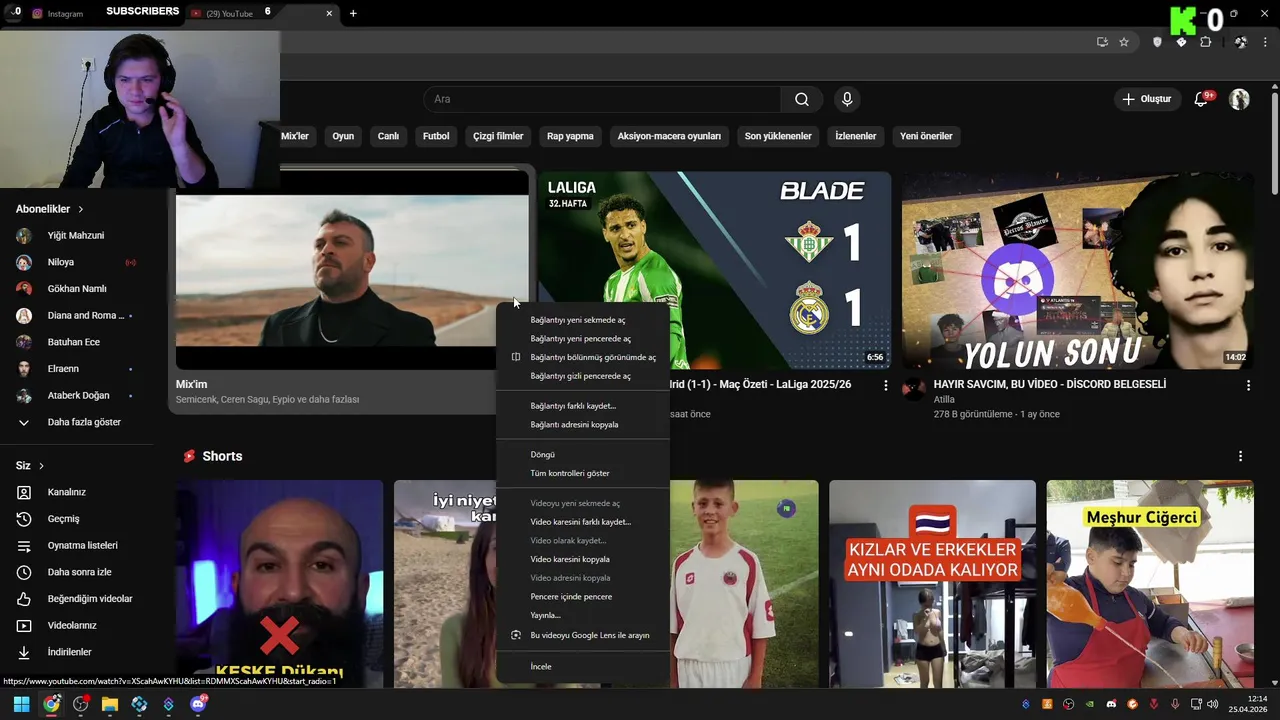Open a new browser tab

353,13
